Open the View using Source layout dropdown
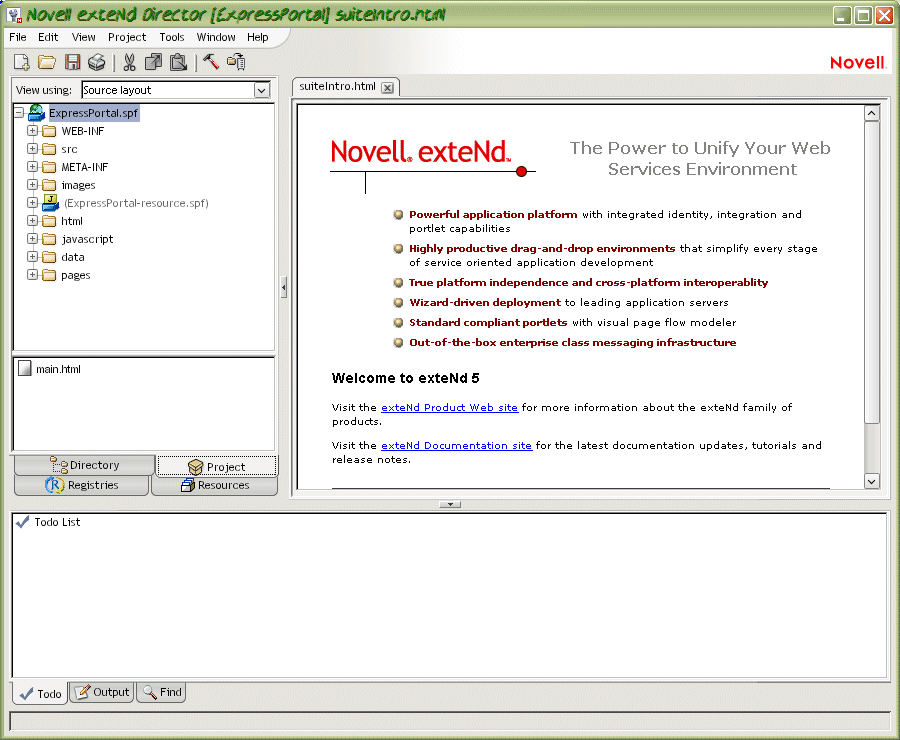The height and width of the screenshot is (740, 900). (x=262, y=90)
